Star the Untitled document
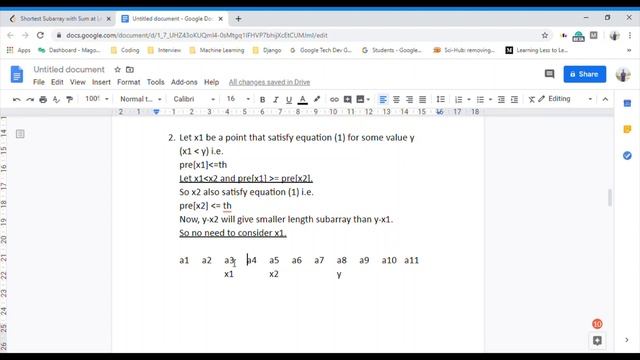This screenshot has height=360, width=640. [x=118, y=69]
